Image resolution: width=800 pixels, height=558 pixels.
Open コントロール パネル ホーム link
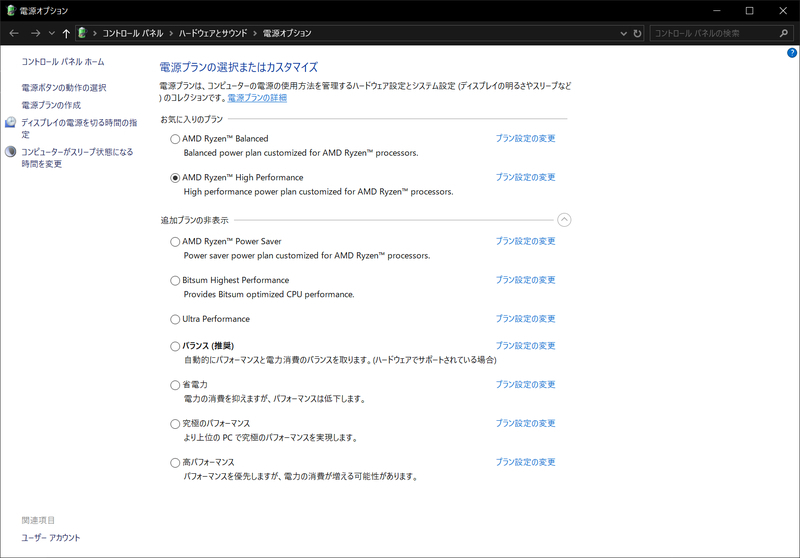[x=63, y=62]
